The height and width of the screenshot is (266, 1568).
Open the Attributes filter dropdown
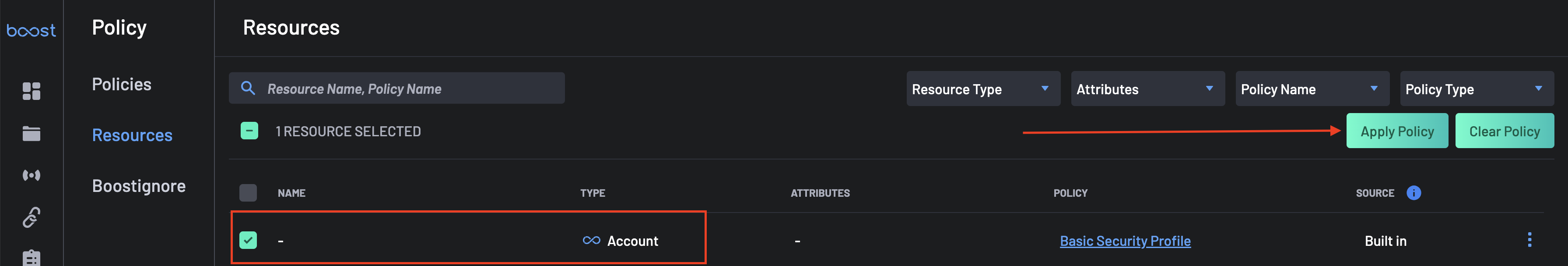coord(1147,89)
